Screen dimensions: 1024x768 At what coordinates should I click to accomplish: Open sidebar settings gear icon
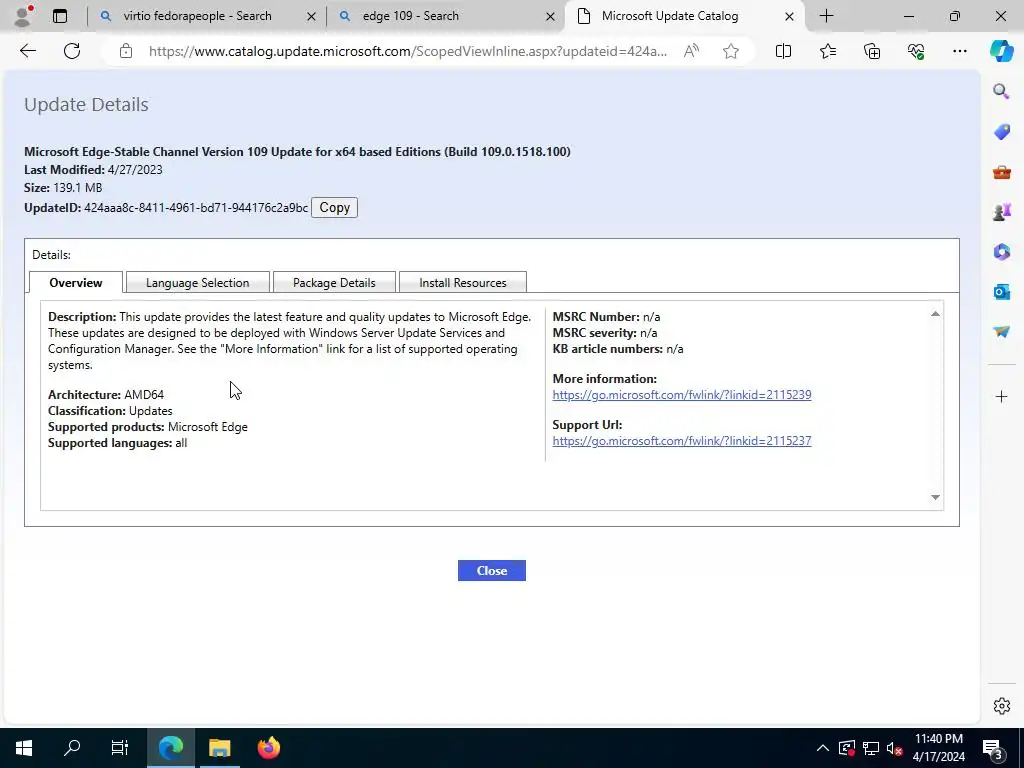1001,706
